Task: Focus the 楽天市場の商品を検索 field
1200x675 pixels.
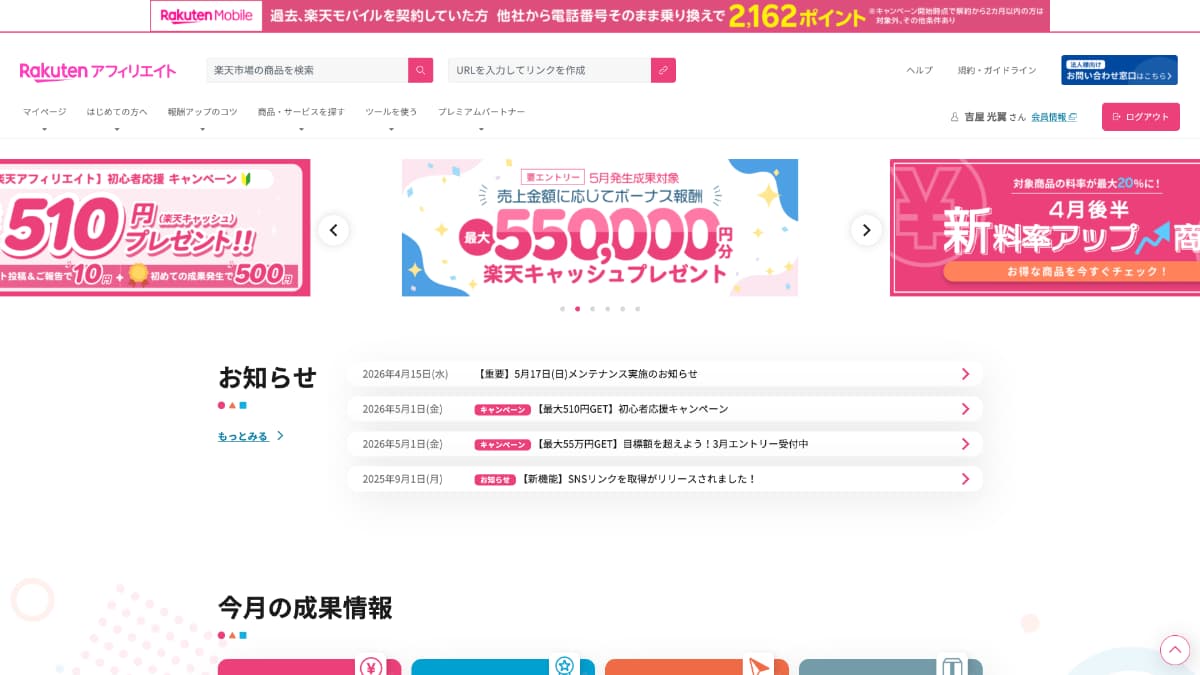Action: click(307, 70)
